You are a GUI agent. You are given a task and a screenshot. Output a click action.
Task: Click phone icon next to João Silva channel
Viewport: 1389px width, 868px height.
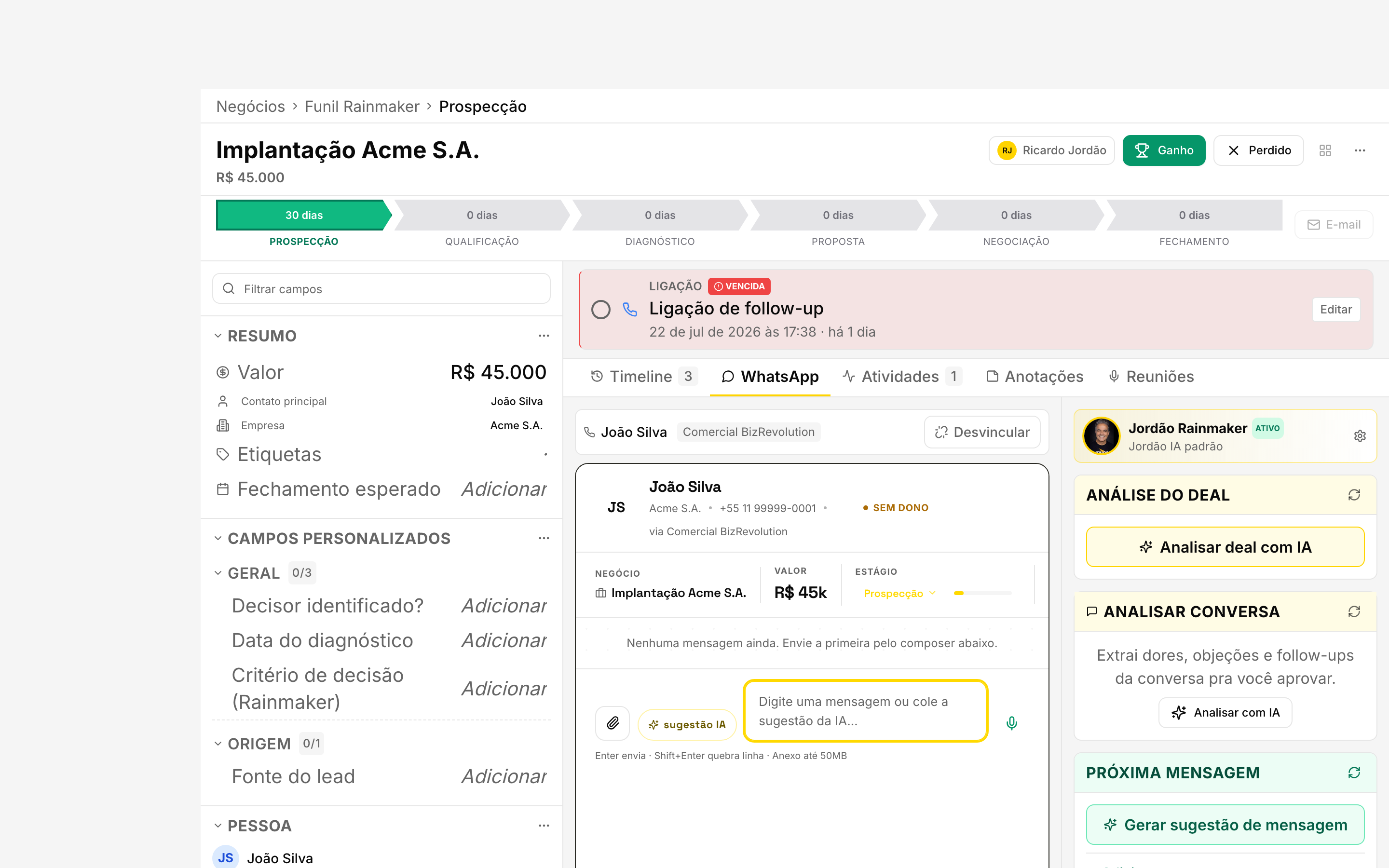(589, 432)
